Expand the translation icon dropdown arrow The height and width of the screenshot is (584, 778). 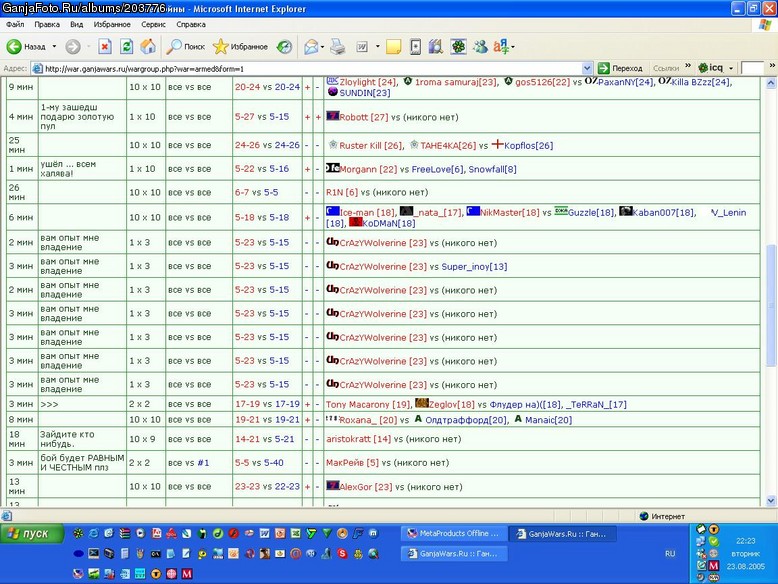click(513, 47)
